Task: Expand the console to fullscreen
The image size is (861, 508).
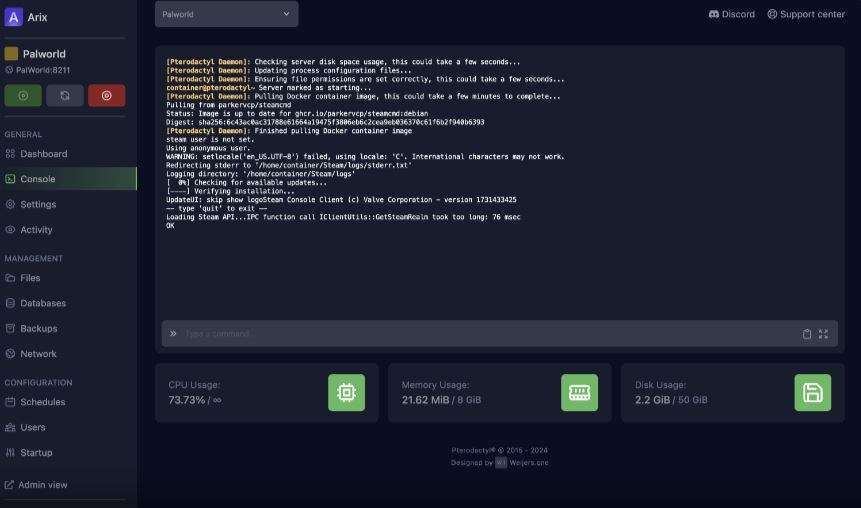Action: [x=824, y=334]
